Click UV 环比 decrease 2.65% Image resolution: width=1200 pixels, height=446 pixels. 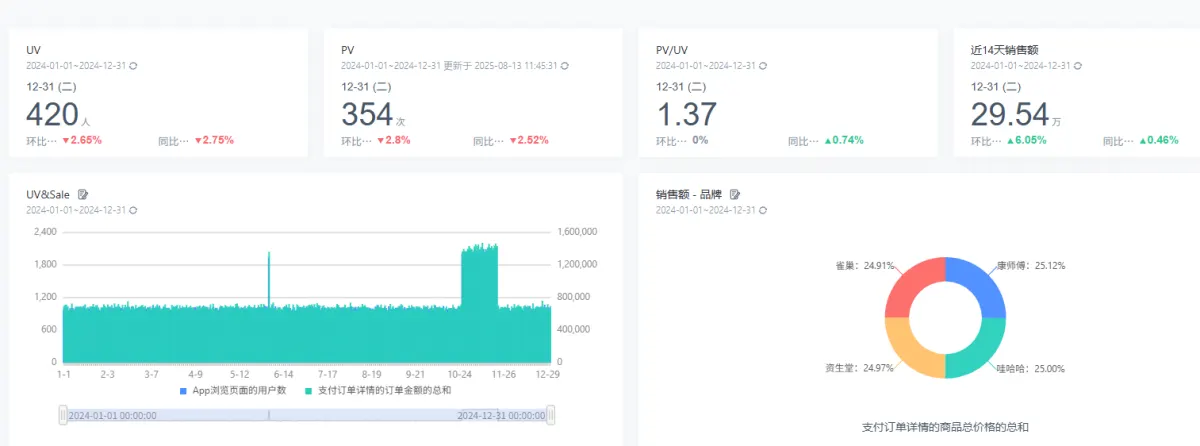click(x=82, y=140)
